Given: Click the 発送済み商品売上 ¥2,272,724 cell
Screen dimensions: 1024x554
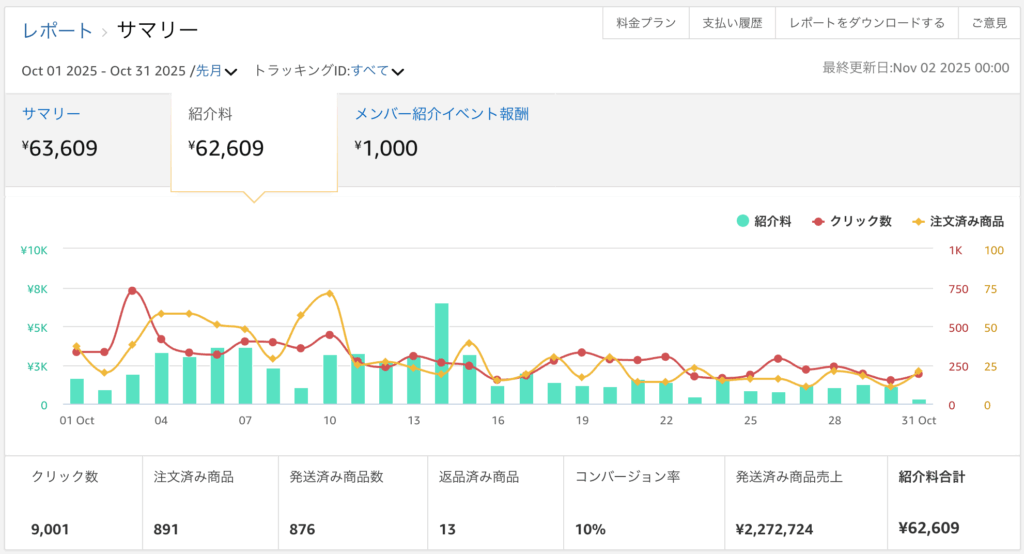Looking at the screenshot, I should tap(806, 502).
